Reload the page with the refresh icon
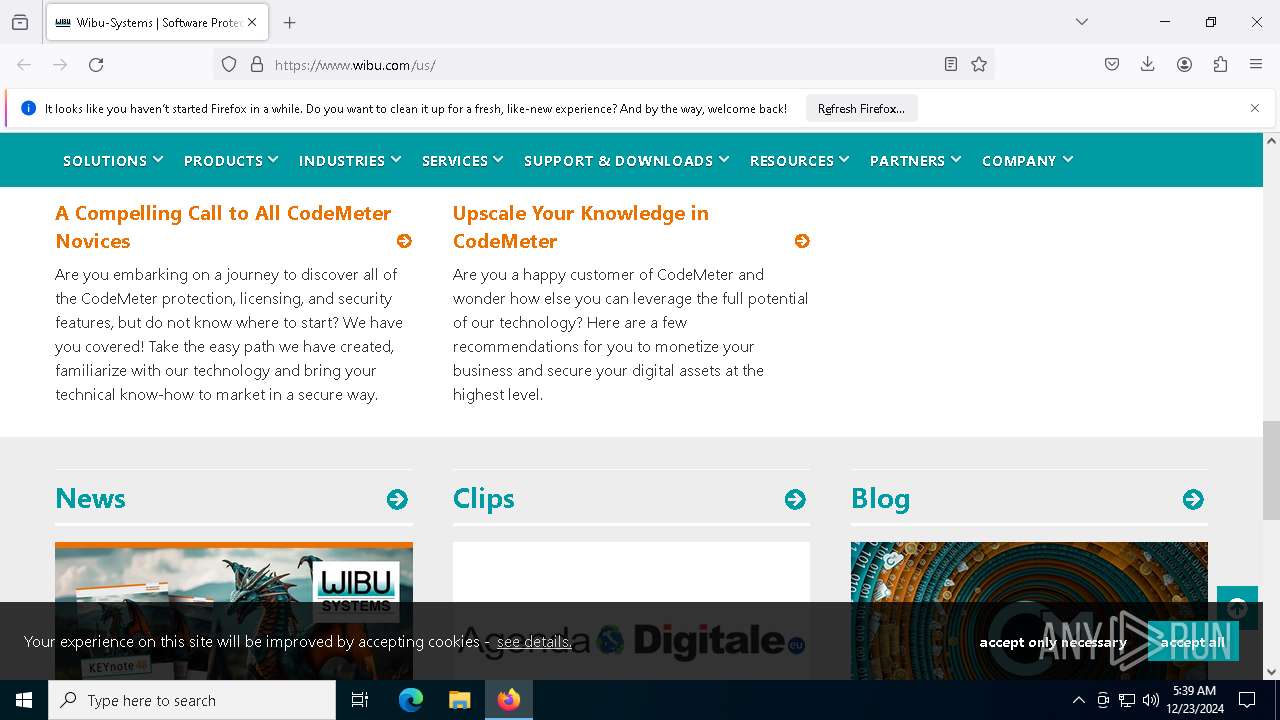Viewport: 1280px width, 720px height. tap(96, 65)
